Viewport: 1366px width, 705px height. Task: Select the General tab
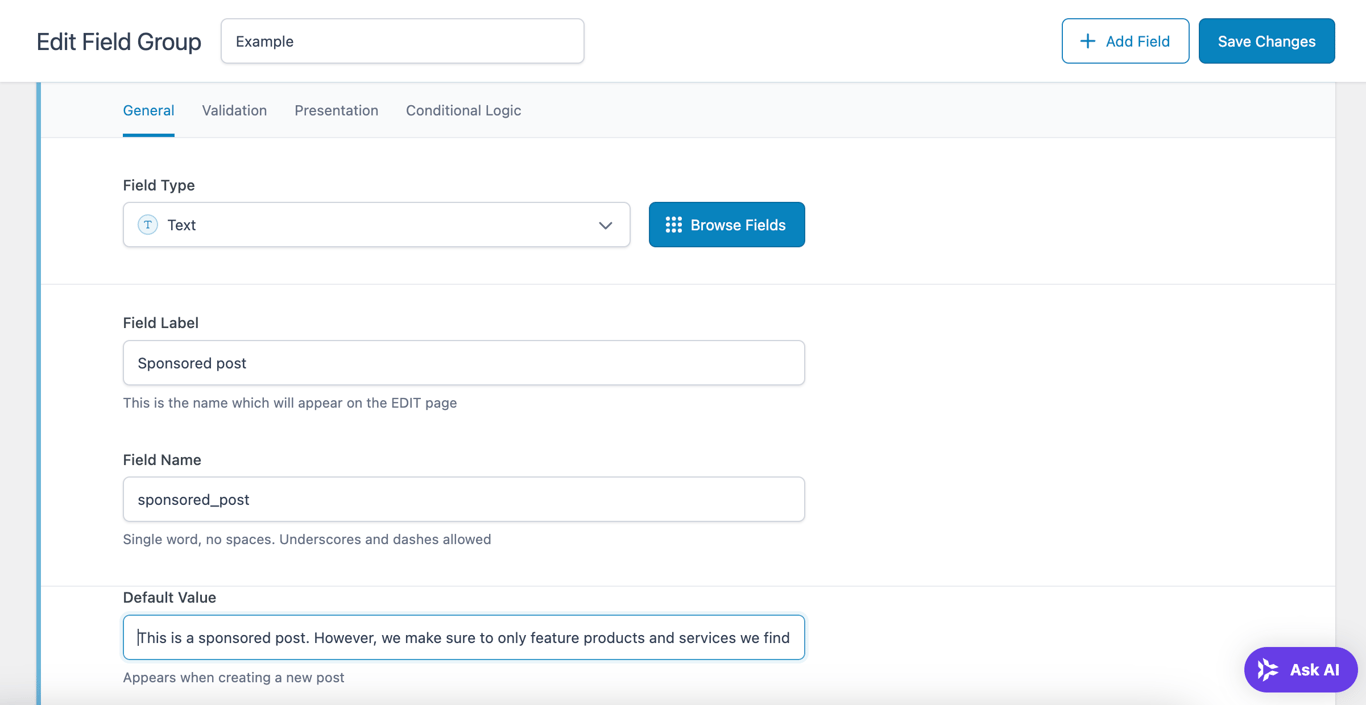tap(148, 110)
